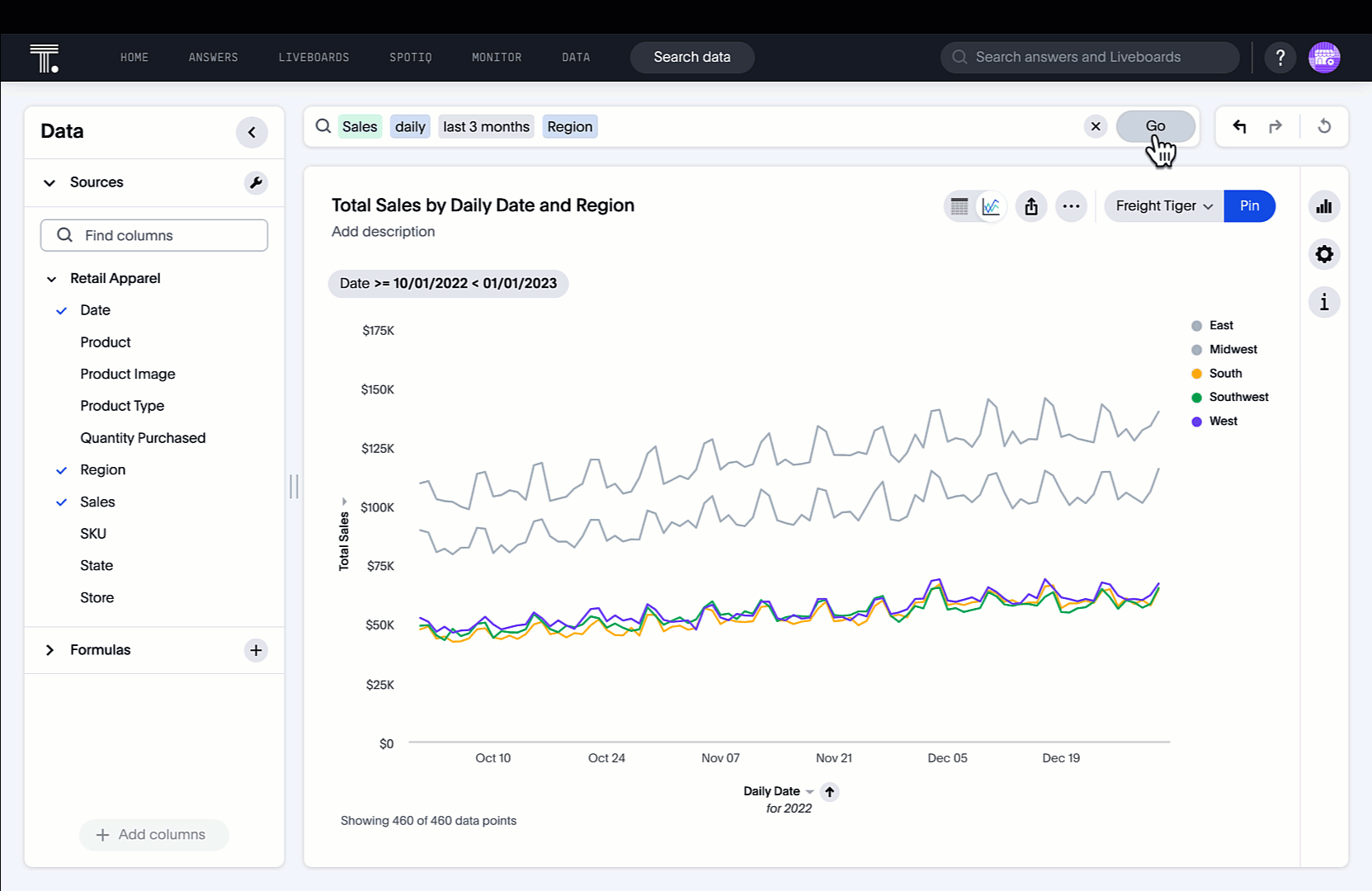Open the info icon in side rail

point(1324,302)
